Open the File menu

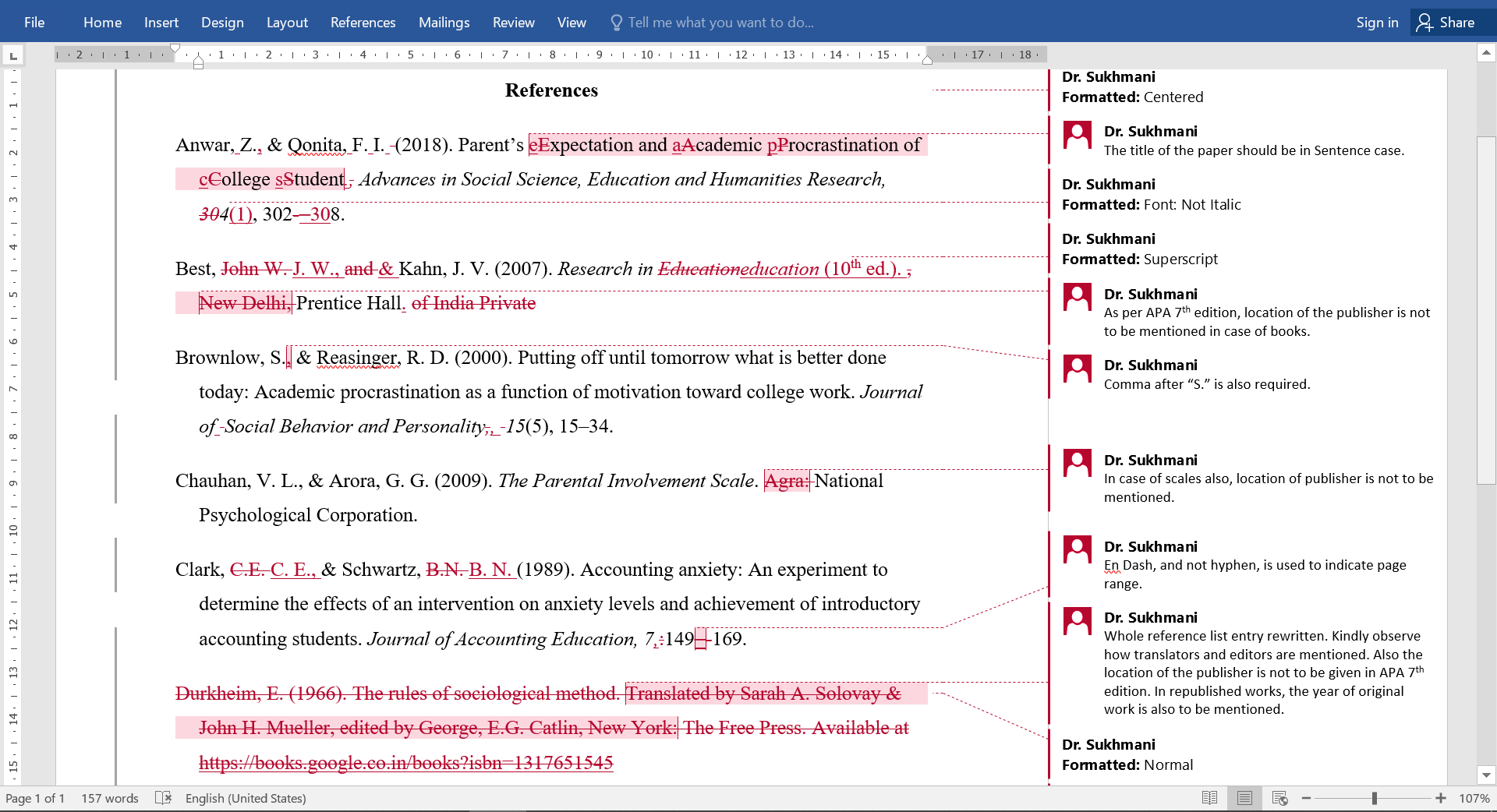click(34, 23)
